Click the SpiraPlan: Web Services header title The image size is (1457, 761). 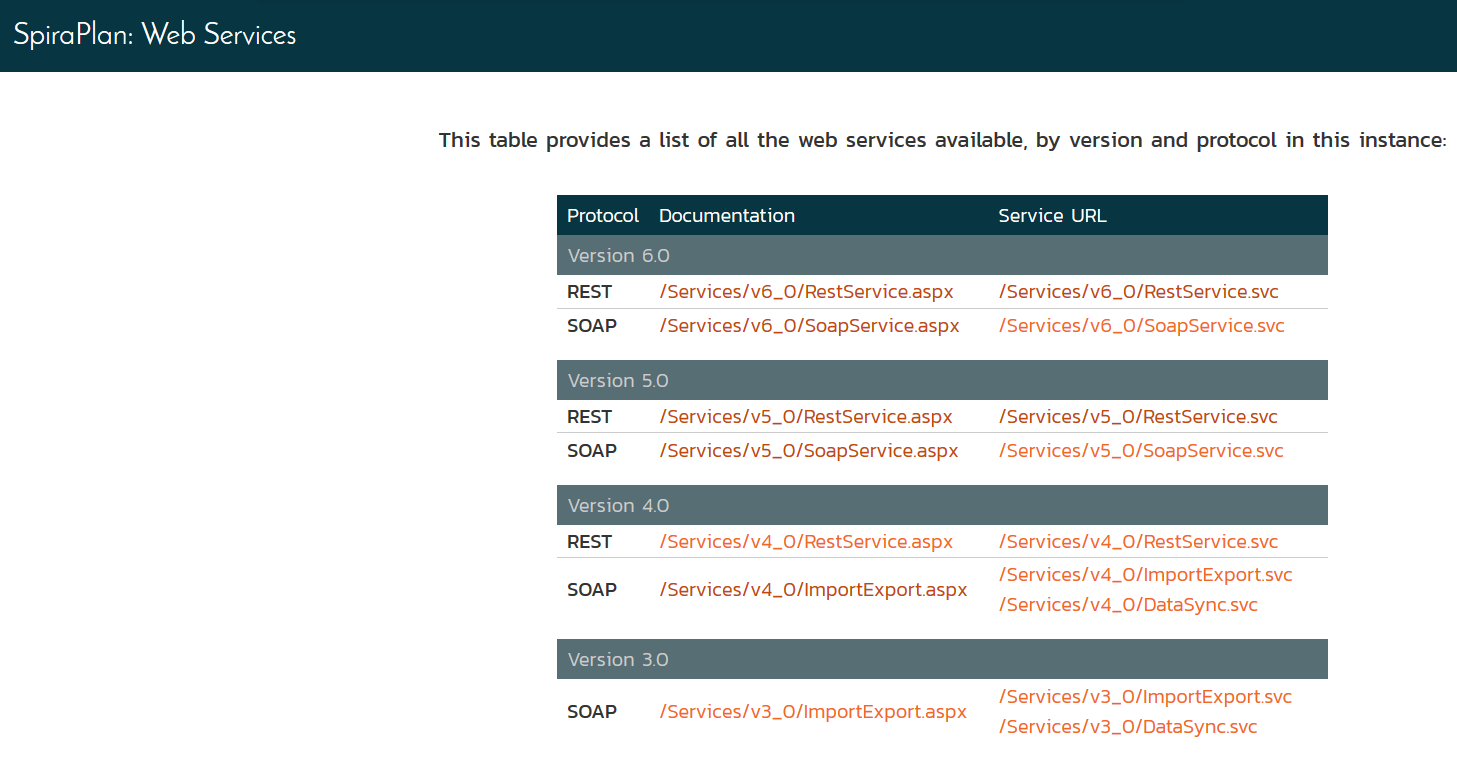[155, 35]
